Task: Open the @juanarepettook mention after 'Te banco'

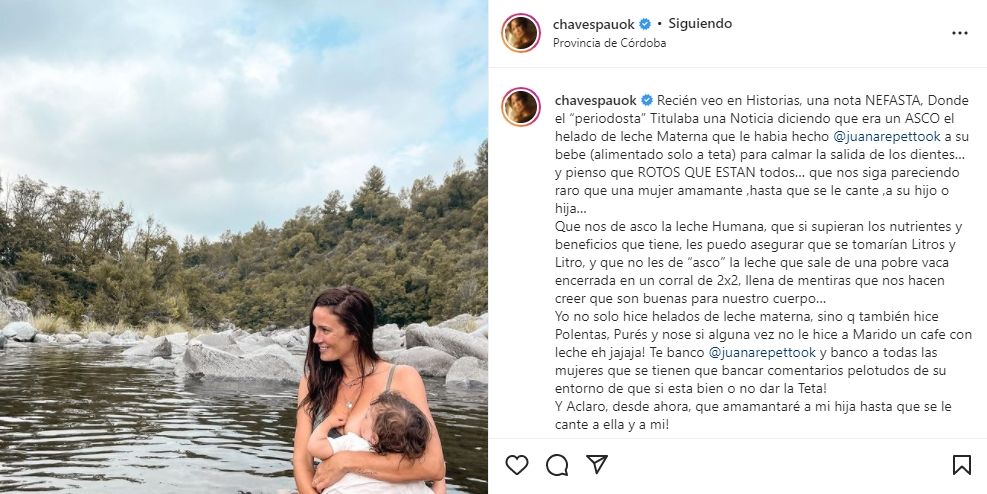Action: point(763,352)
